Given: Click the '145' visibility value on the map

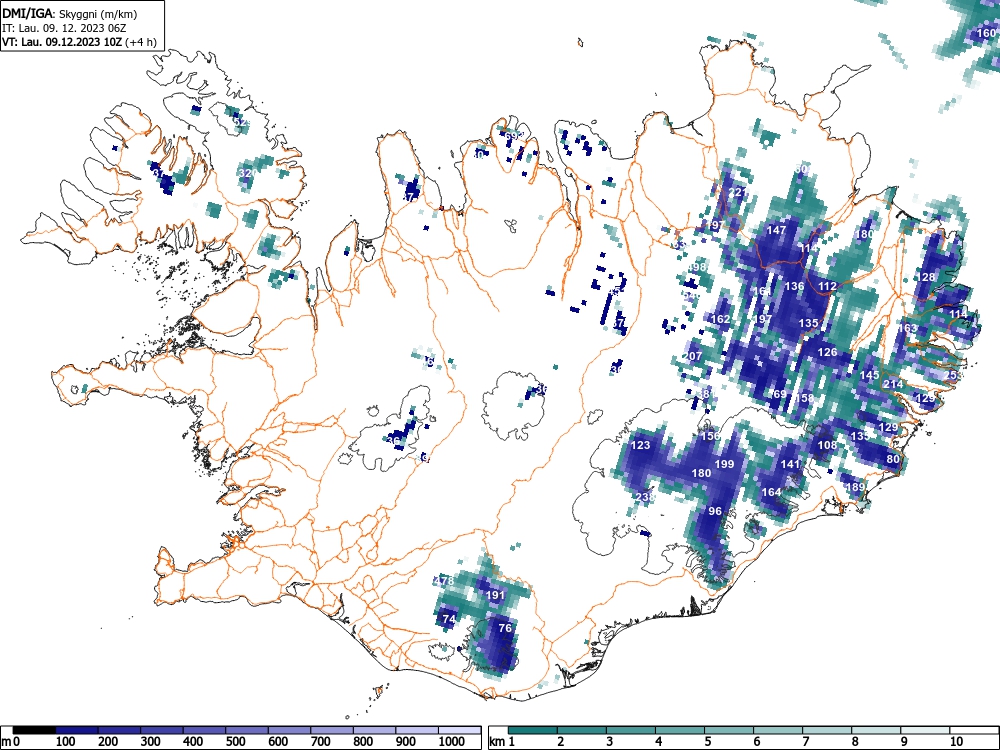Looking at the screenshot, I should [869, 376].
